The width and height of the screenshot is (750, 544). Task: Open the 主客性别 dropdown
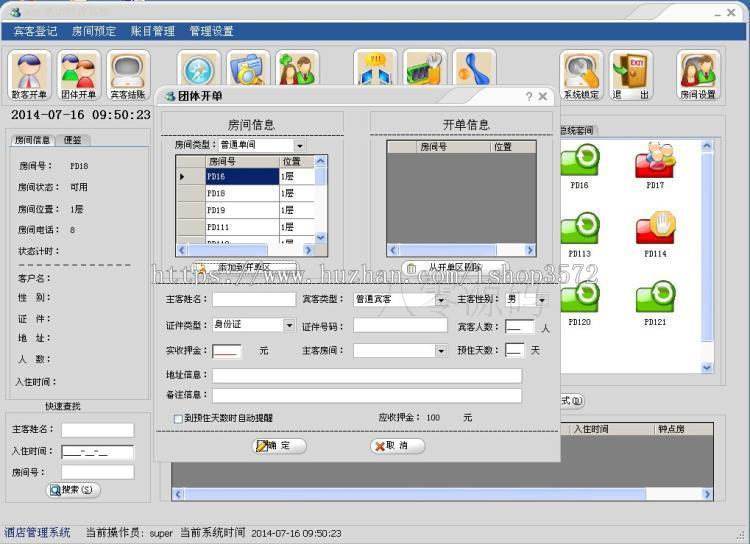(541, 300)
